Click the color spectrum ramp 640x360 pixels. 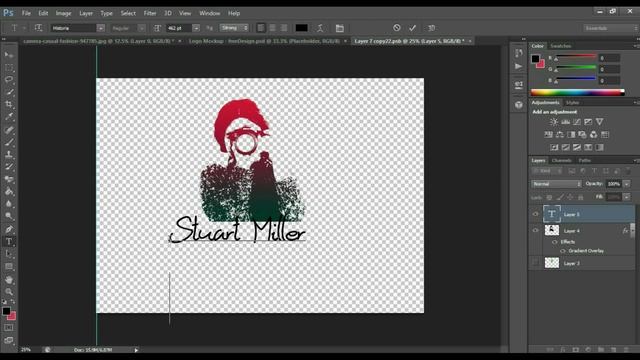tap(578, 92)
